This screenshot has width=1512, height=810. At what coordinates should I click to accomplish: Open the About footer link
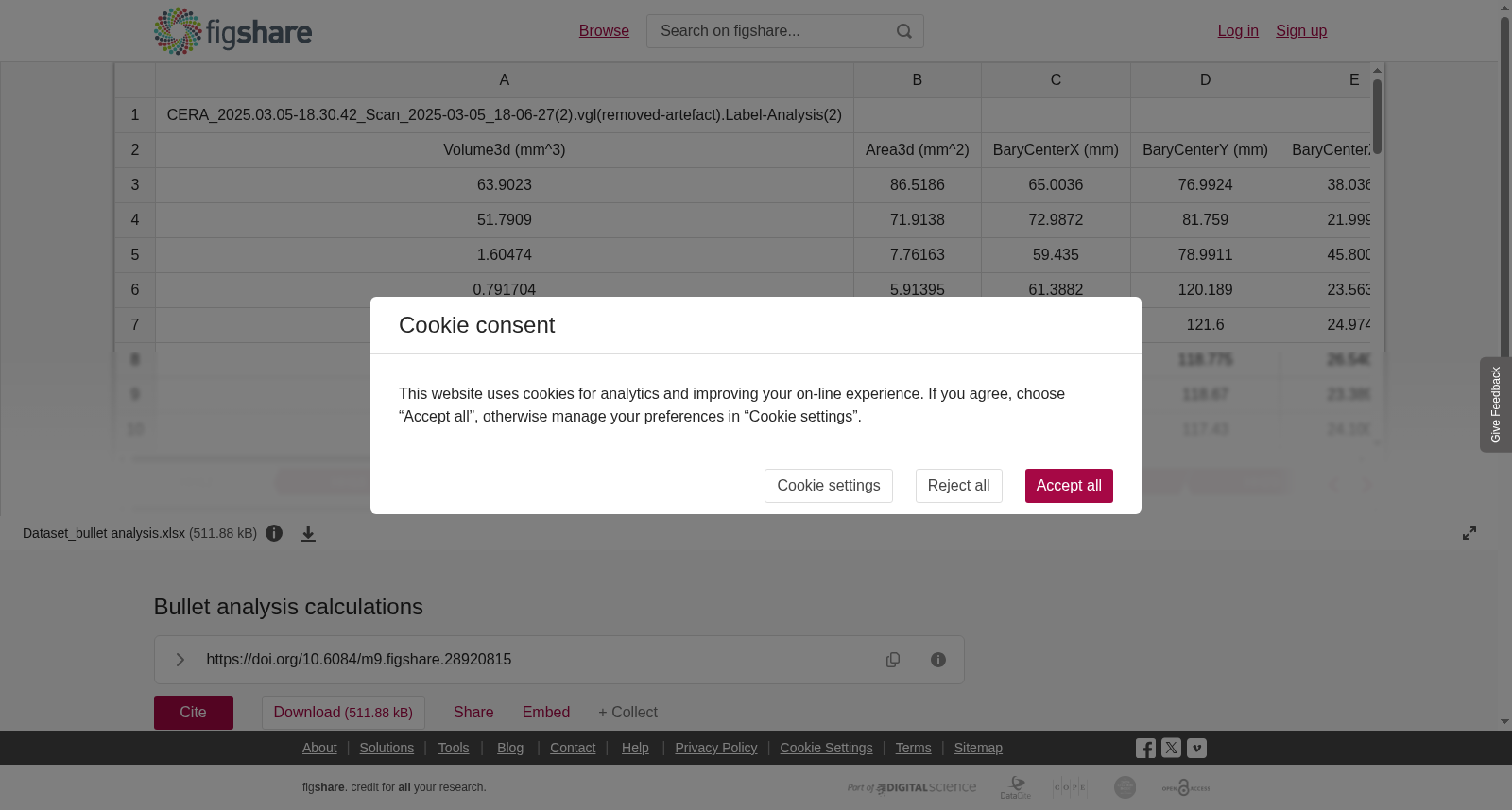click(x=319, y=748)
